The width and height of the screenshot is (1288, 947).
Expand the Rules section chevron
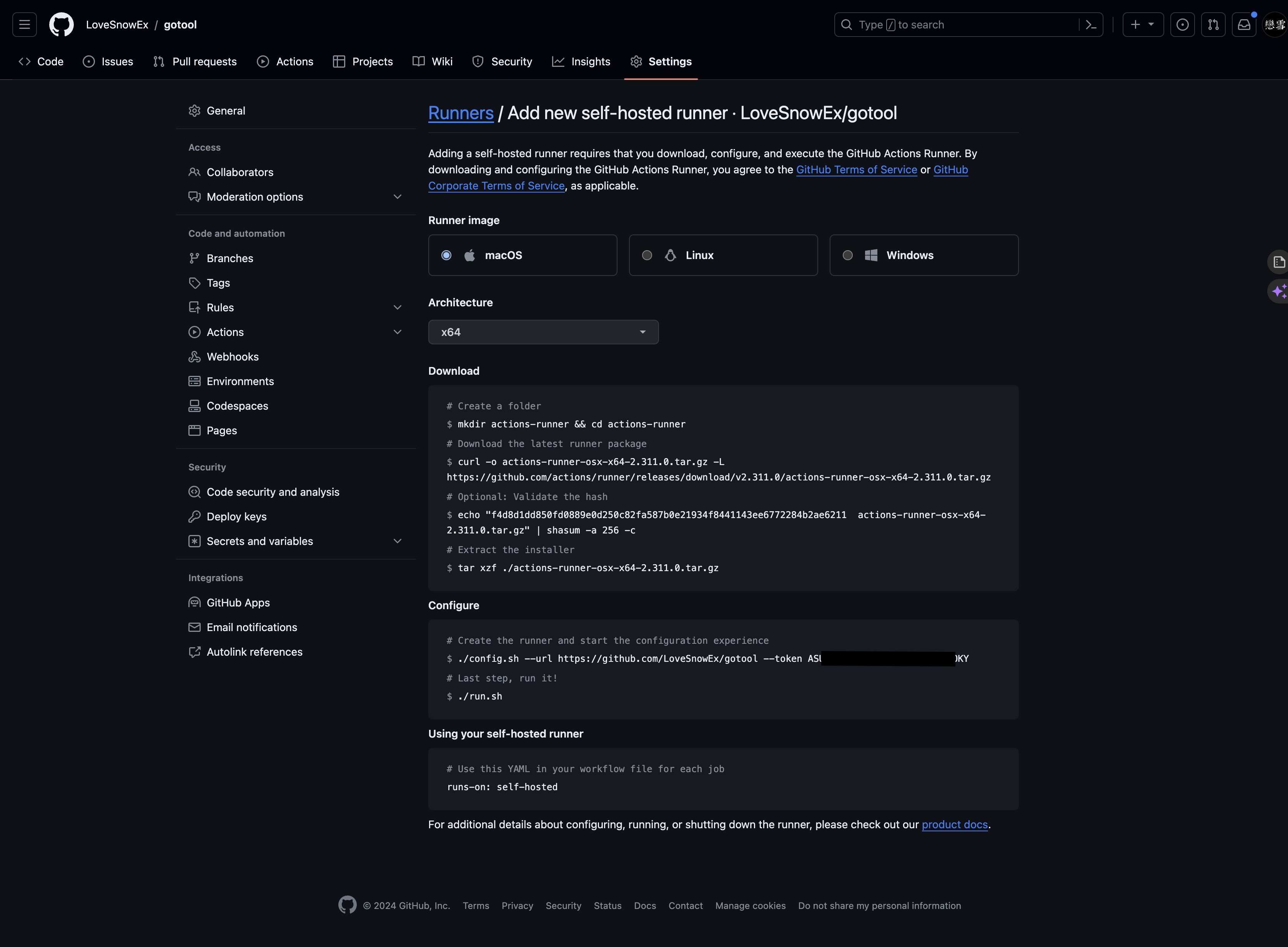click(x=398, y=307)
